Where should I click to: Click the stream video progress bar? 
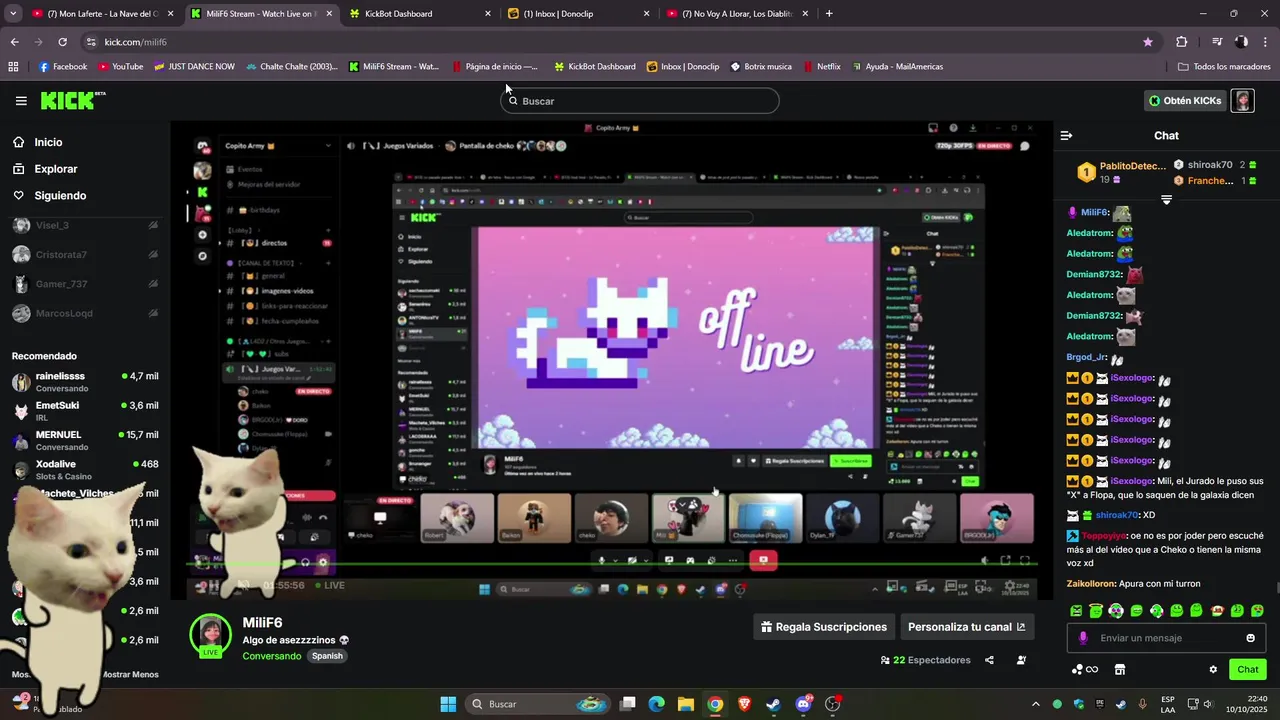612,565
